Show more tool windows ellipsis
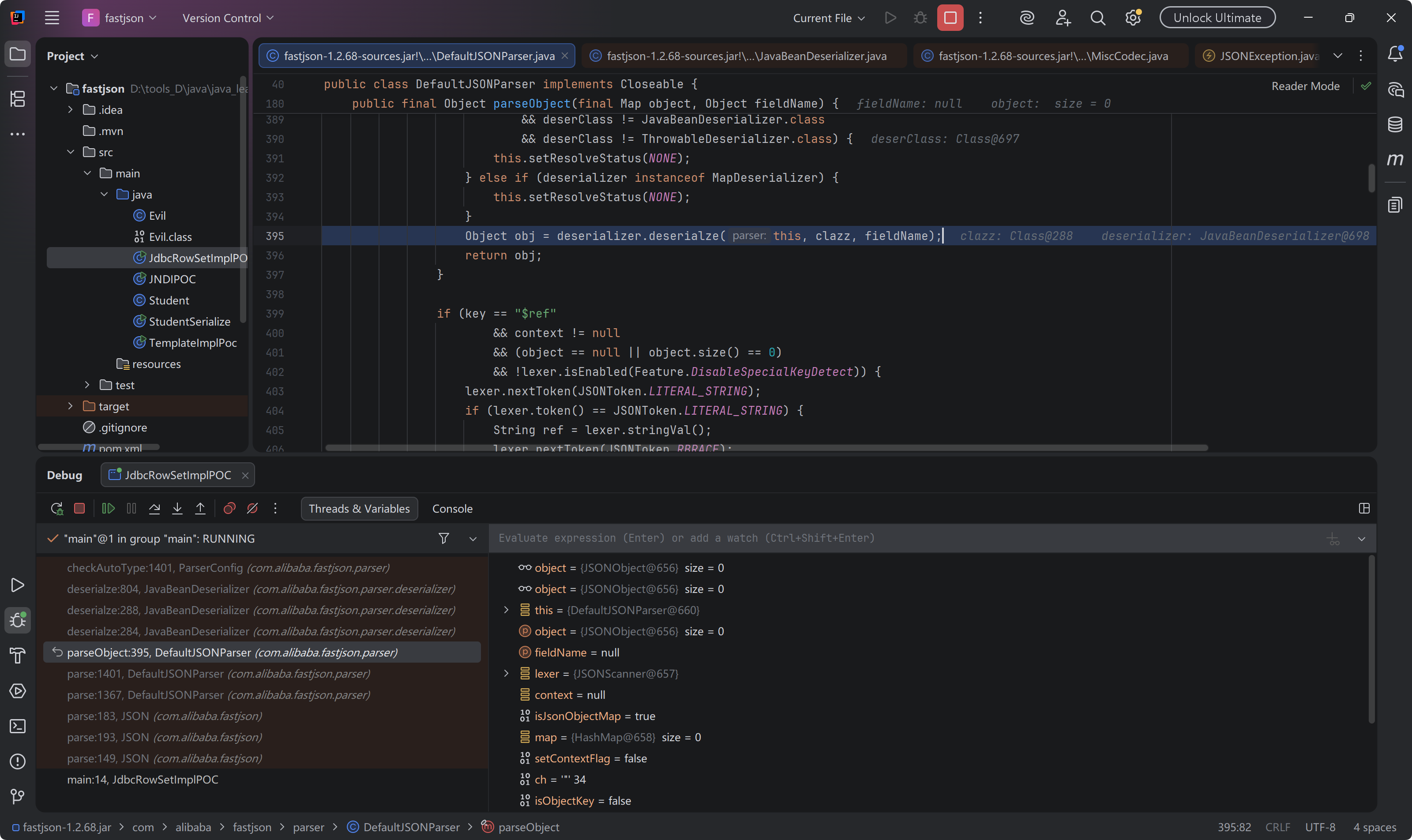1412x840 pixels. tap(18, 134)
